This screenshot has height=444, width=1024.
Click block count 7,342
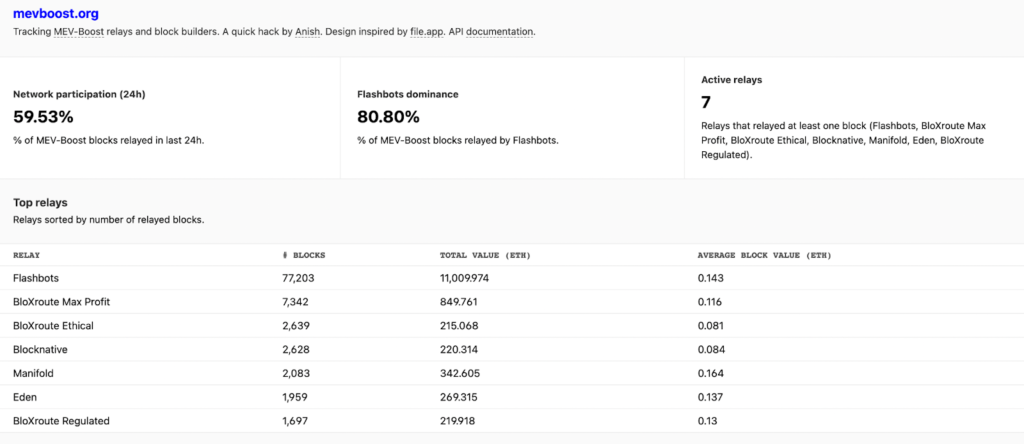295,302
